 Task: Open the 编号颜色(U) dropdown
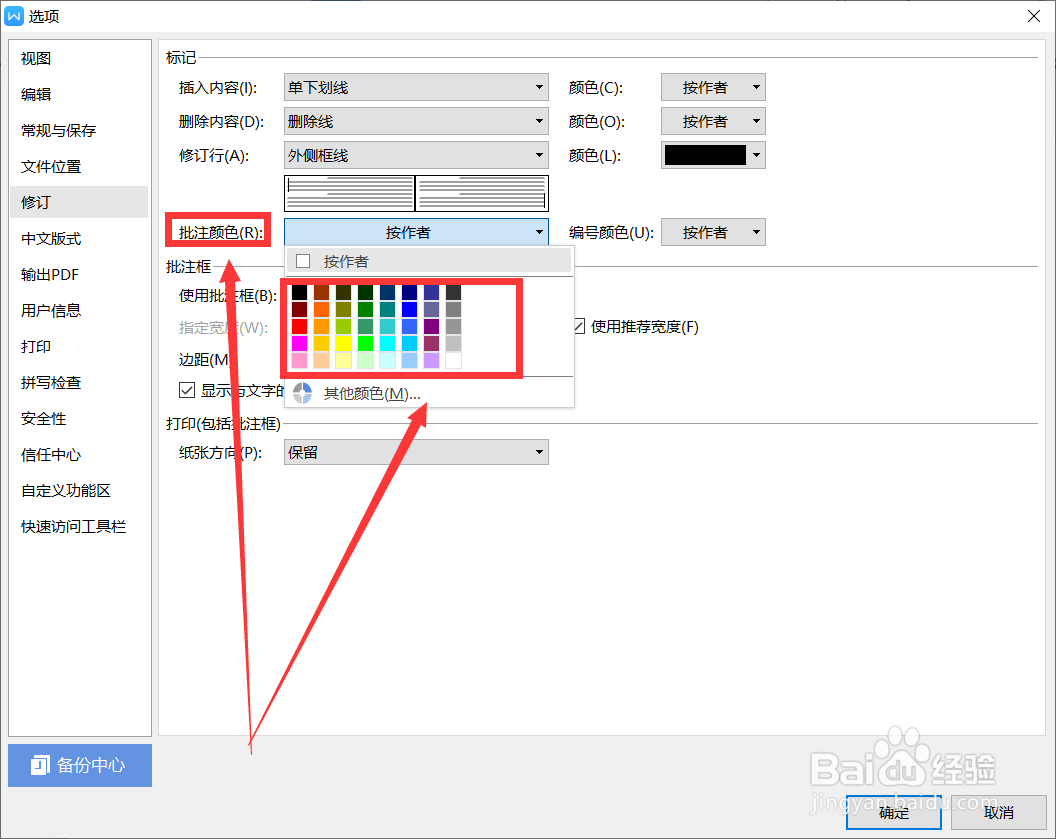713,232
